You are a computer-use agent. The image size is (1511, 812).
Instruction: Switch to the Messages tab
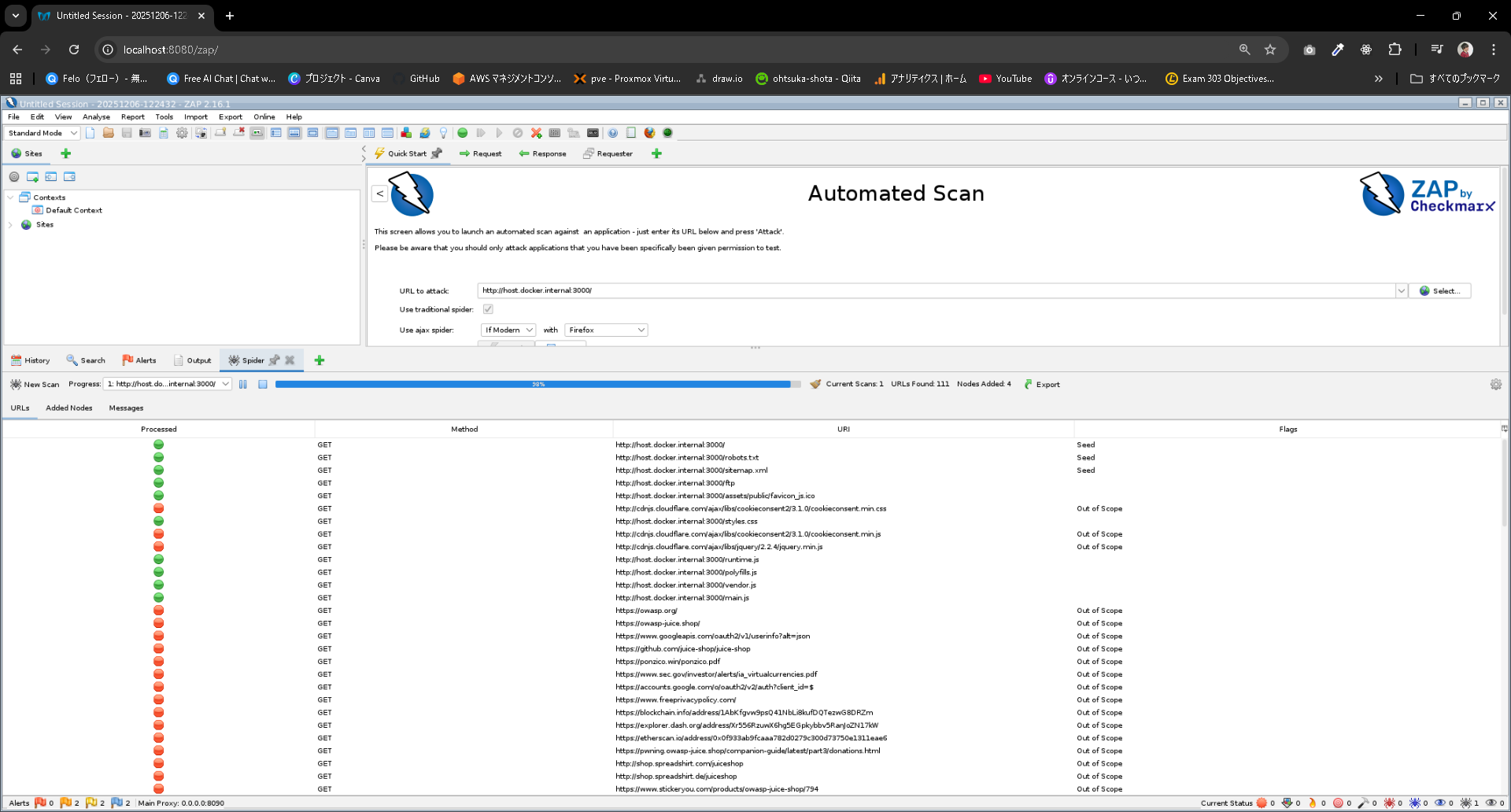(126, 408)
